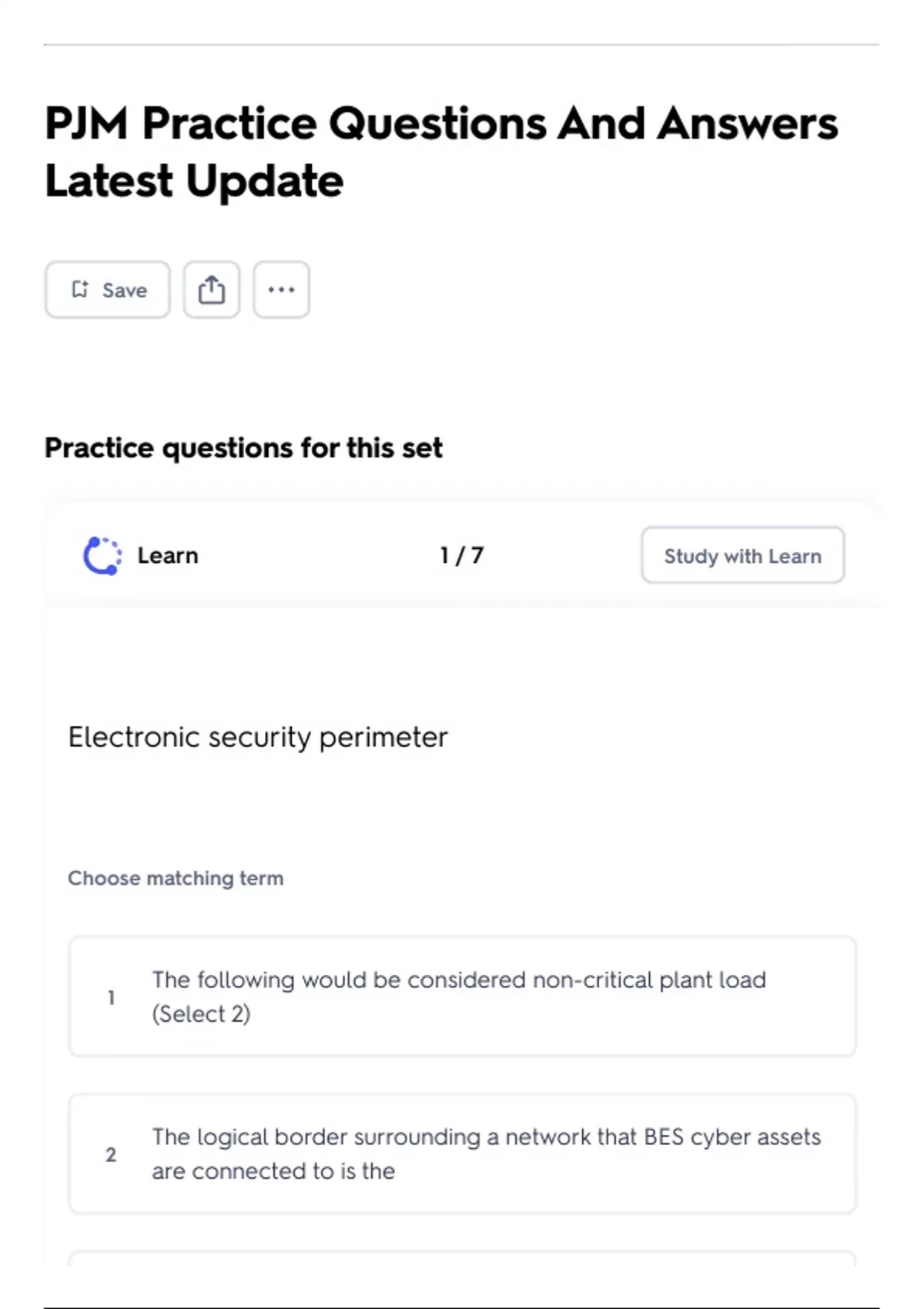This screenshot has height=1309, width=924.
Task: Click the Electronic security perimeter prompt
Action: 258,737
